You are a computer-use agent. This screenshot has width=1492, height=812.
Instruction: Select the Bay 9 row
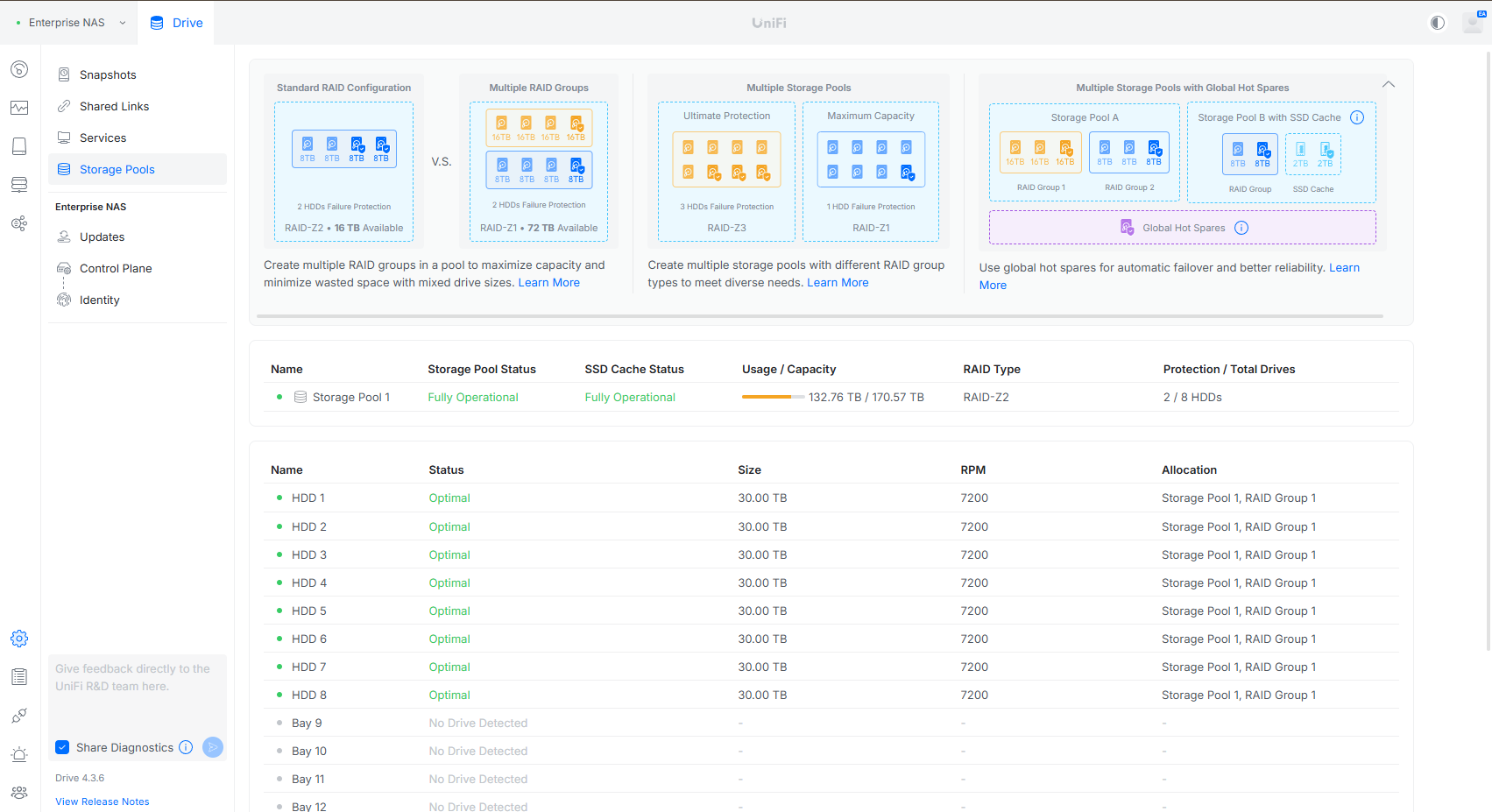click(x=831, y=723)
